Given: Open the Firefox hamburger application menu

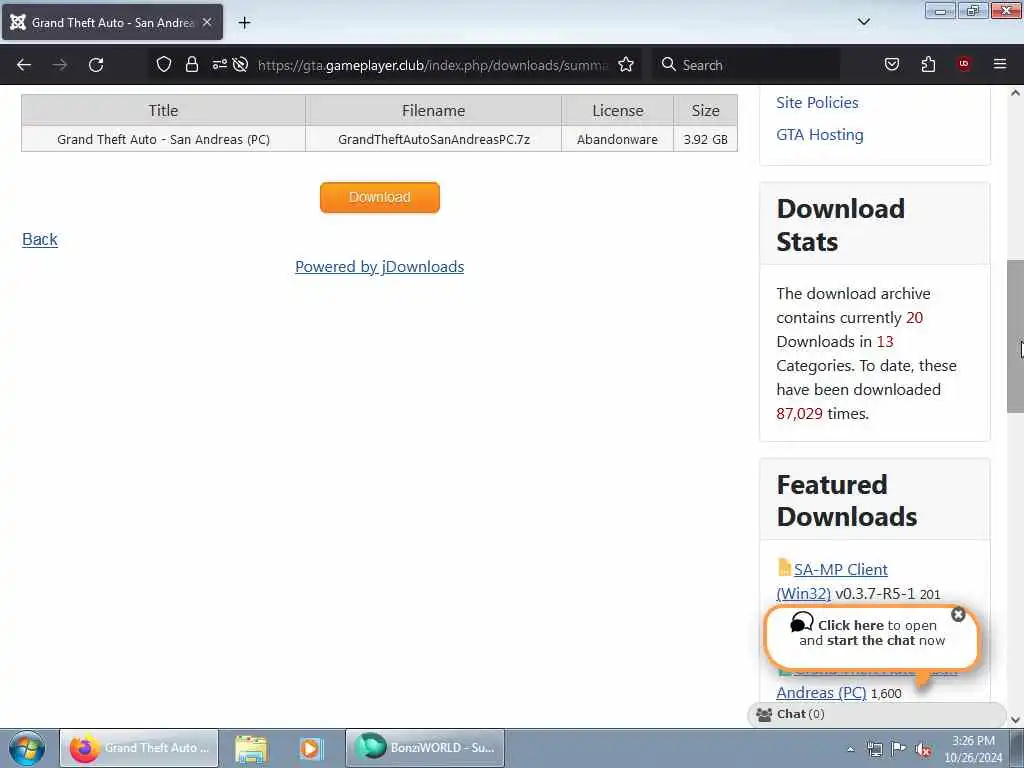Looking at the screenshot, I should [x=1000, y=64].
